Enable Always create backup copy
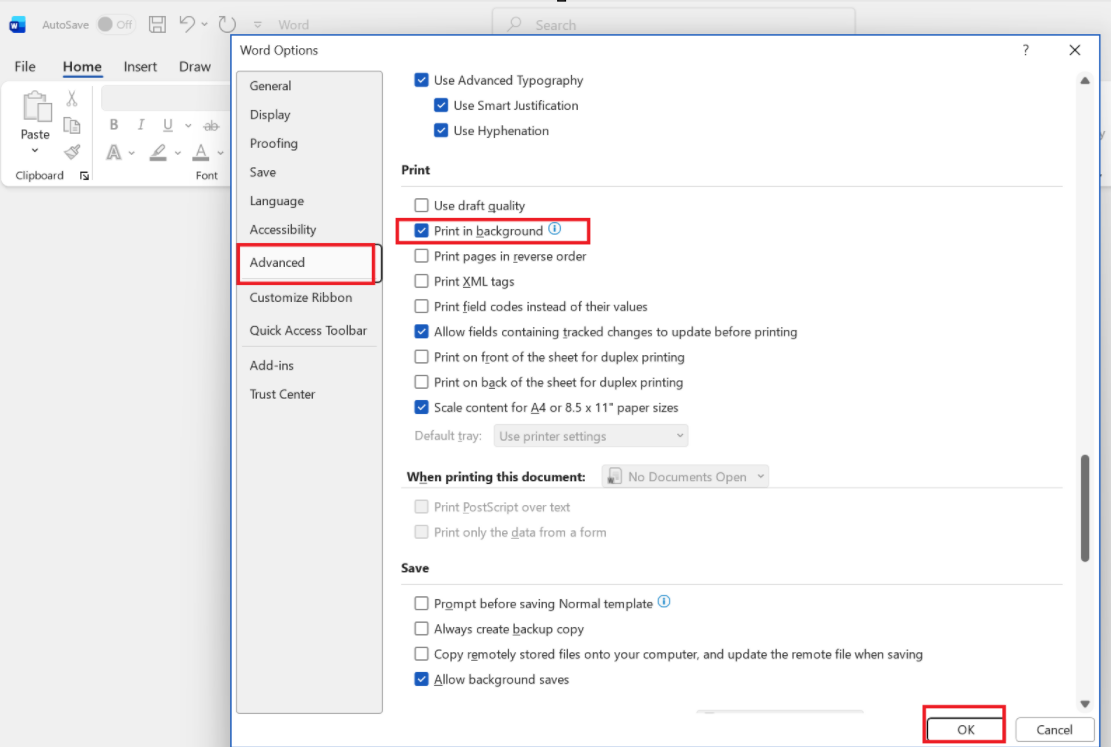Viewport: 1111px width, 747px height. [422, 629]
